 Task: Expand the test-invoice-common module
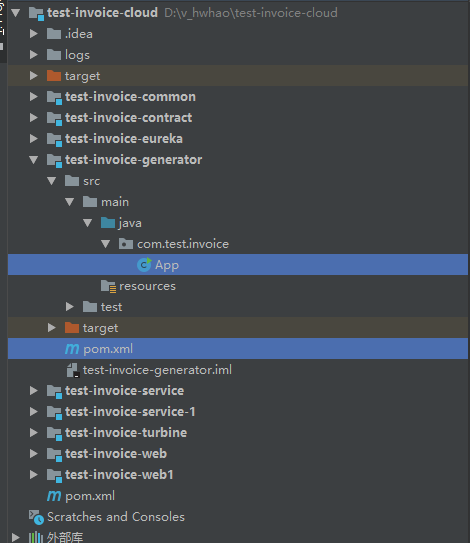pos(34,97)
